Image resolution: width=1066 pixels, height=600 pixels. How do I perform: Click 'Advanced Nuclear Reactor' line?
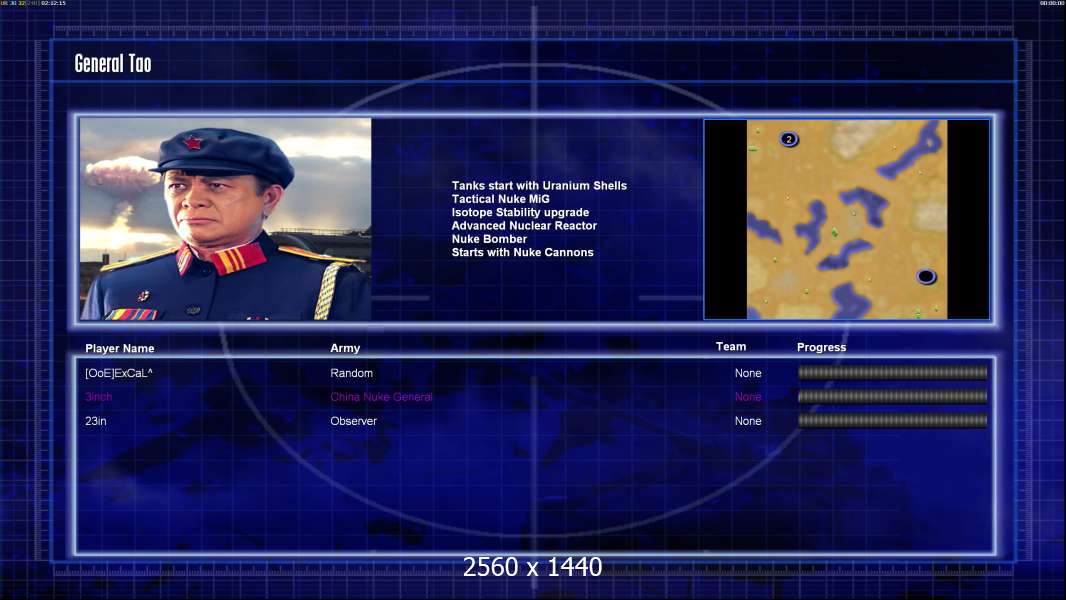pyautogui.click(x=524, y=226)
